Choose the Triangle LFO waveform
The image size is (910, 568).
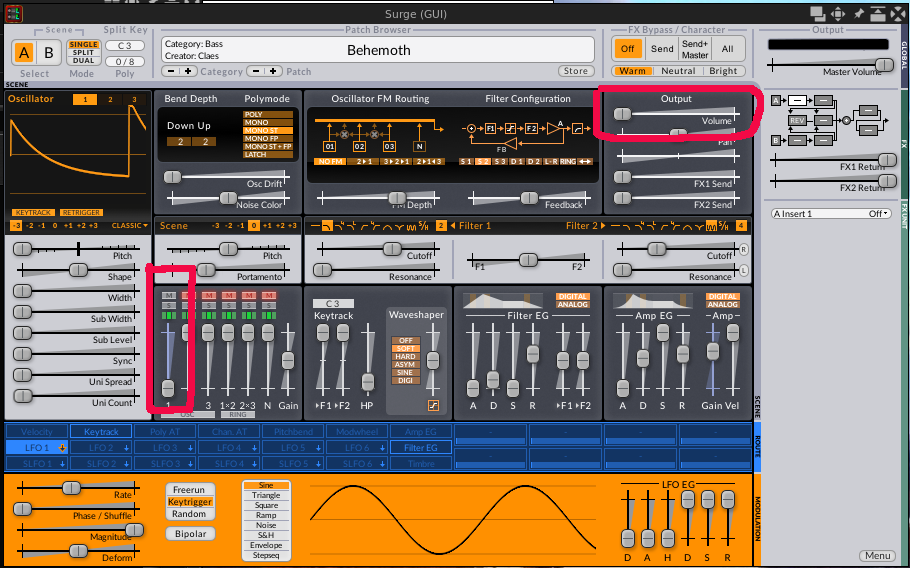point(266,495)
